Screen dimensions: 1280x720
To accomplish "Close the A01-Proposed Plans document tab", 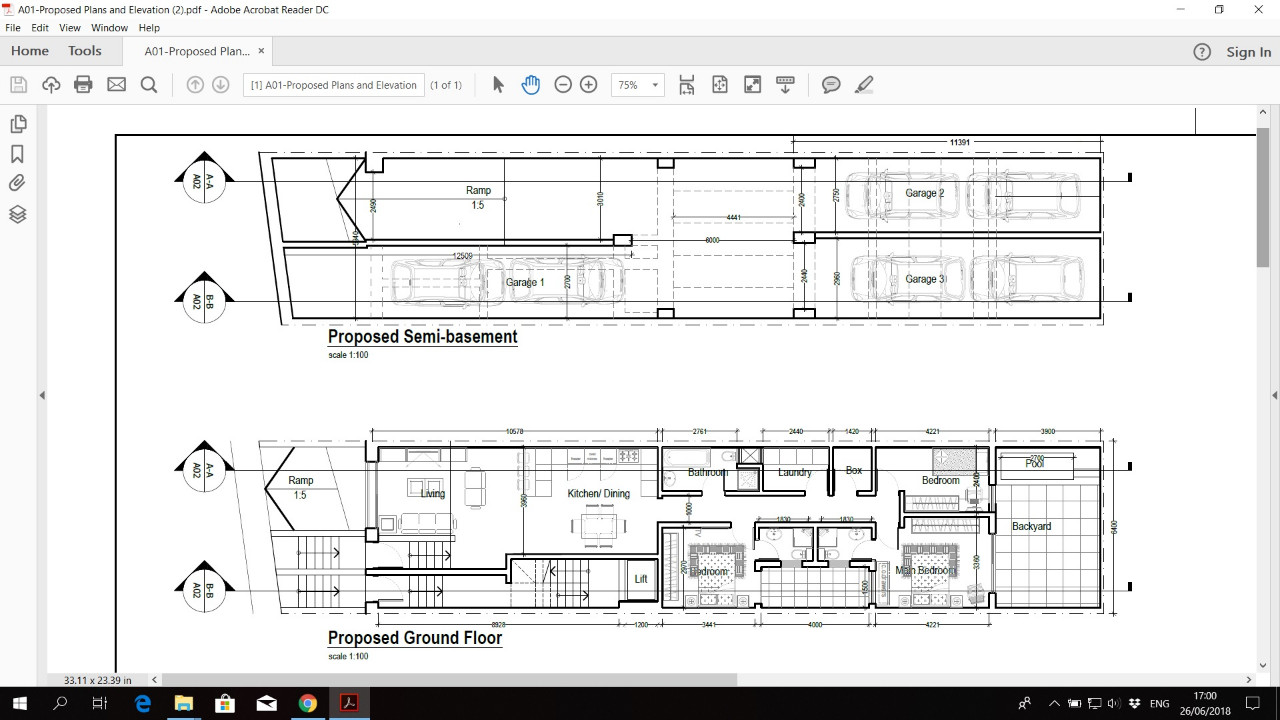I will 262,51.
